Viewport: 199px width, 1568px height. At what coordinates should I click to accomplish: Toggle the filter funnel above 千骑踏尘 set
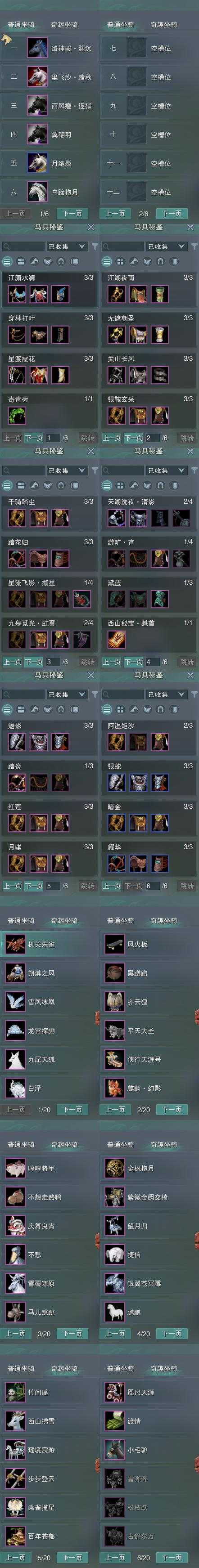point(95,470)
